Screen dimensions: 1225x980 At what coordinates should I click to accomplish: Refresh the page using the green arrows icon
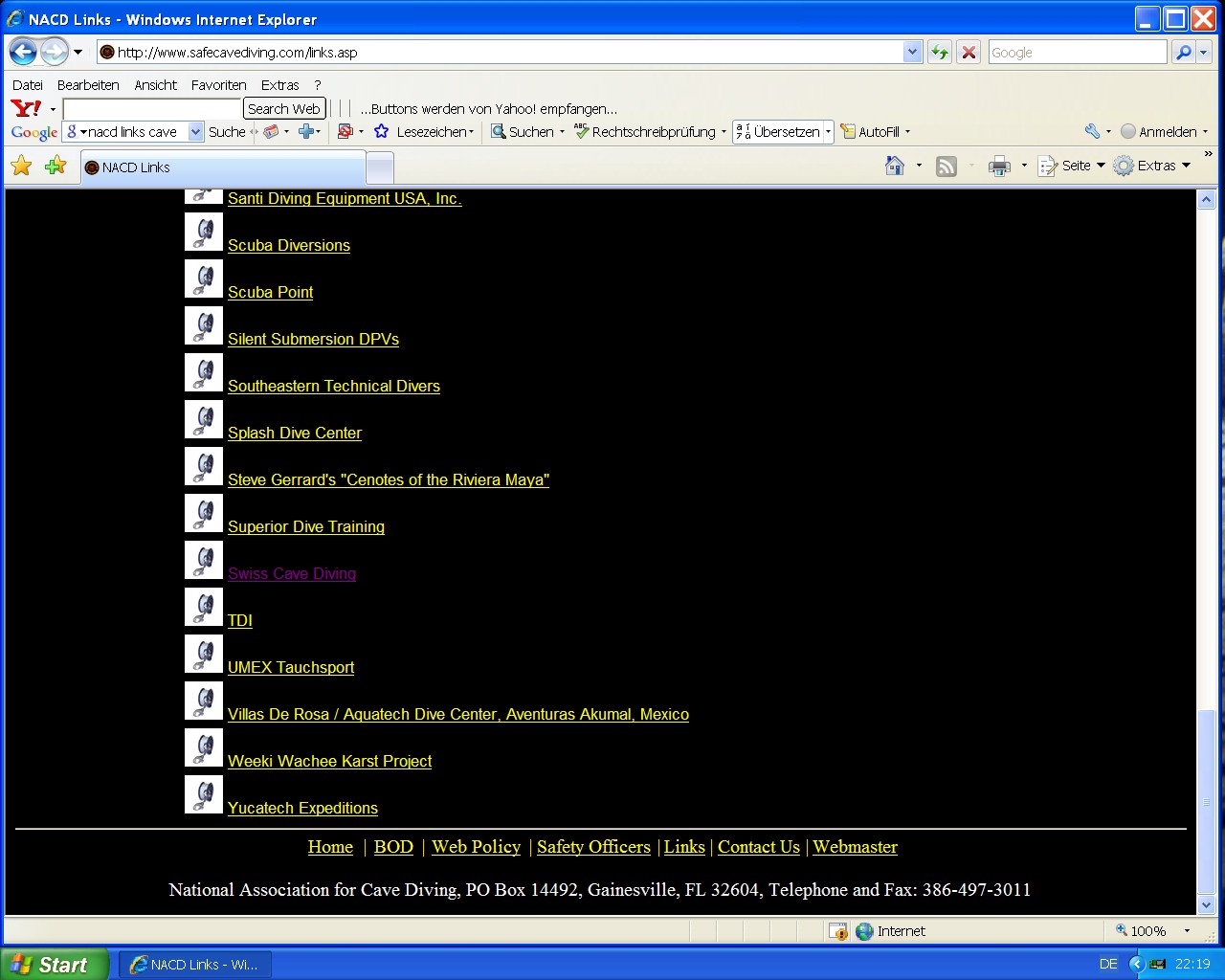940,53
